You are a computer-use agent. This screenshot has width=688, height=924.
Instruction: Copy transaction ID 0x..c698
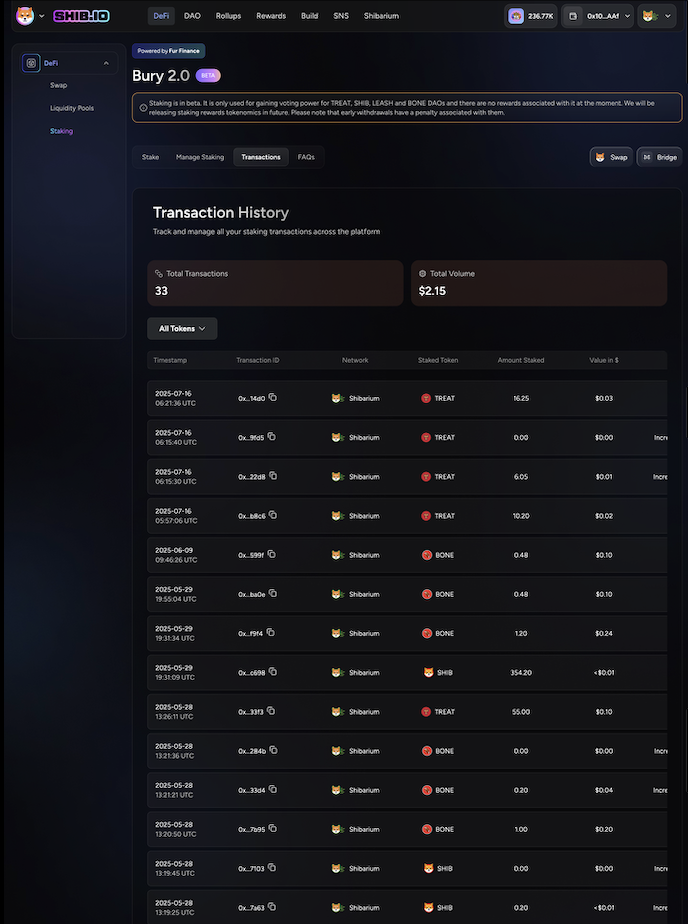click(273, 672)
